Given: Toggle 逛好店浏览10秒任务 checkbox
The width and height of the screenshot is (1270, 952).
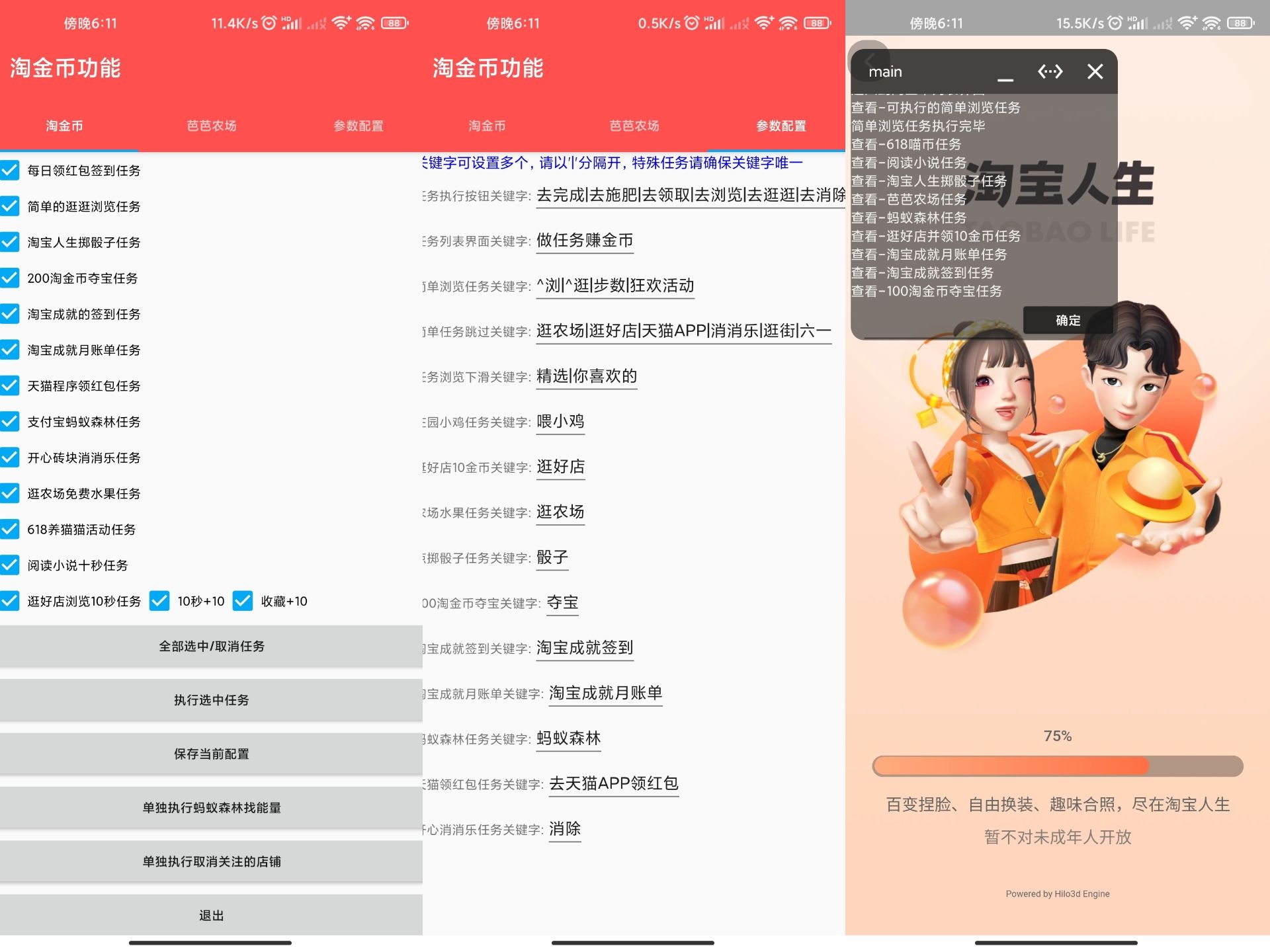Looking at the screenshot, I should click(x=10, y=601).
